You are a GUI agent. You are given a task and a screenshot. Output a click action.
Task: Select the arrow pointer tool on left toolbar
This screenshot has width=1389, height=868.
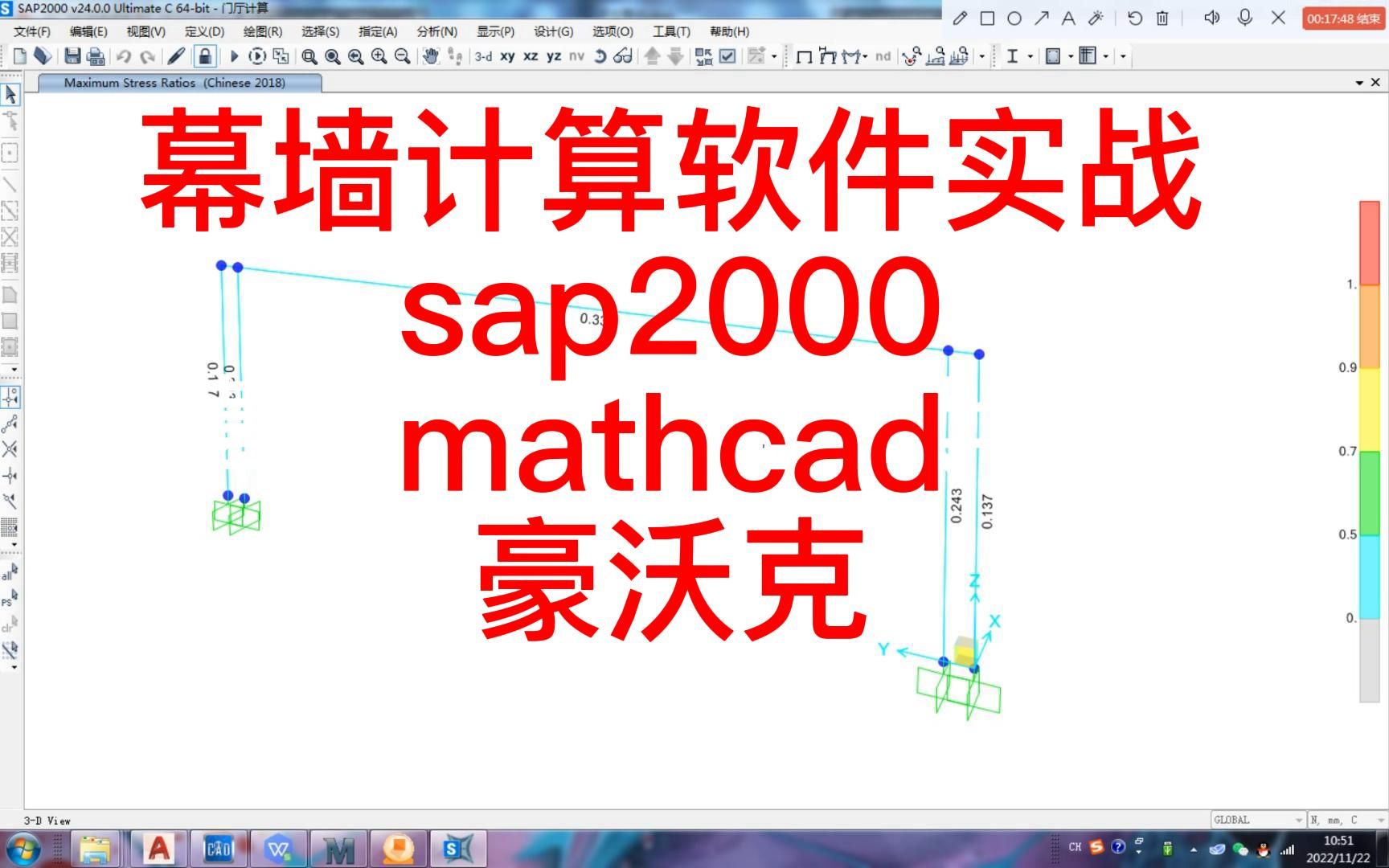(x=10, y=94)
